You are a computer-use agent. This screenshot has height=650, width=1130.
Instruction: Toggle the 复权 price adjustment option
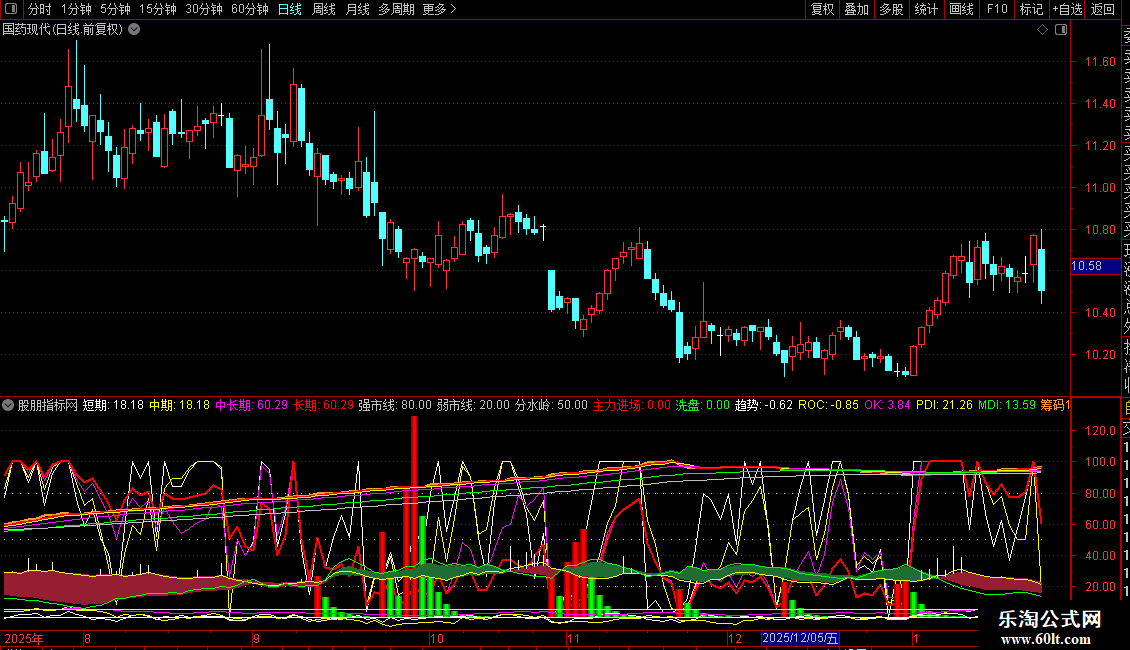[x=822, y=9]
